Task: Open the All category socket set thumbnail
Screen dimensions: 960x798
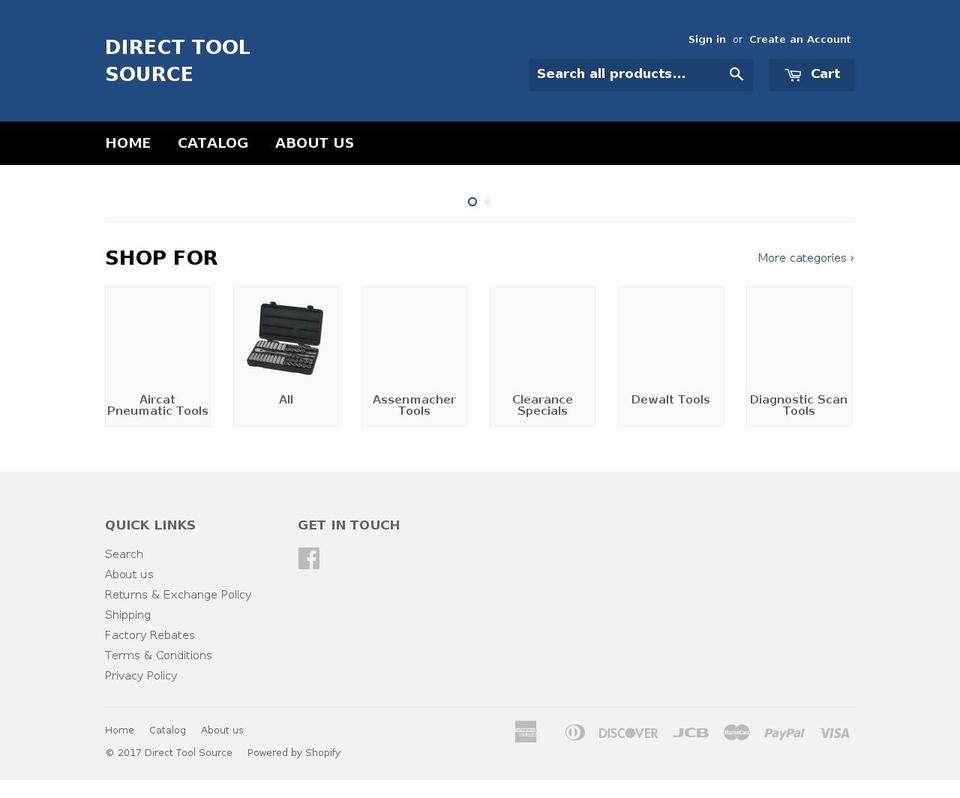Action: pos(286,338)
